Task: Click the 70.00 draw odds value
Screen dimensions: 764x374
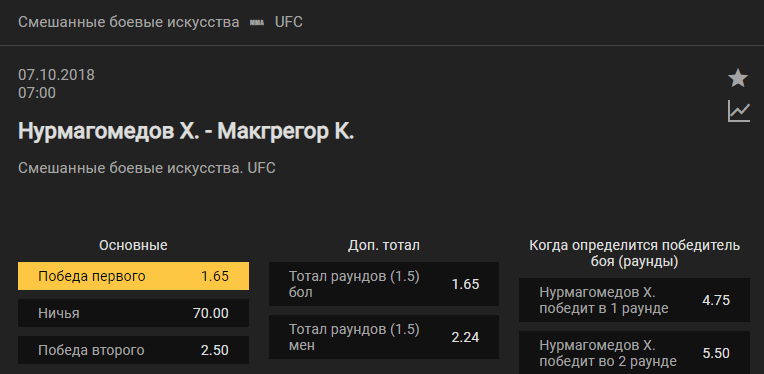Action: (210, 313)
